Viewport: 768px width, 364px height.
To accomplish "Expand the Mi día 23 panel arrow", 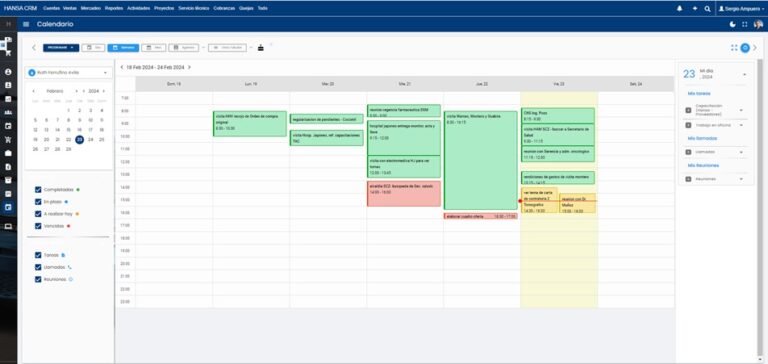I will click(744, 74).
